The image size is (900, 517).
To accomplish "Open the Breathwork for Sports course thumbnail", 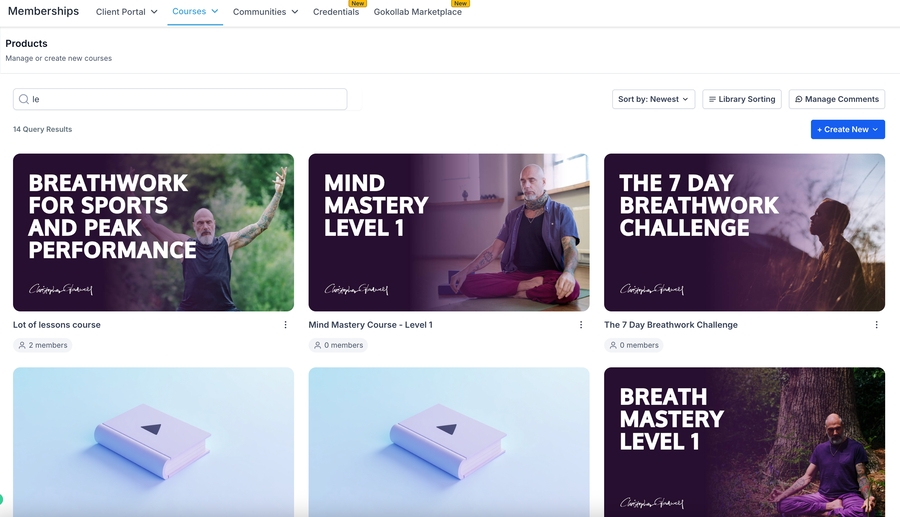I will click(x=153, y=232).
